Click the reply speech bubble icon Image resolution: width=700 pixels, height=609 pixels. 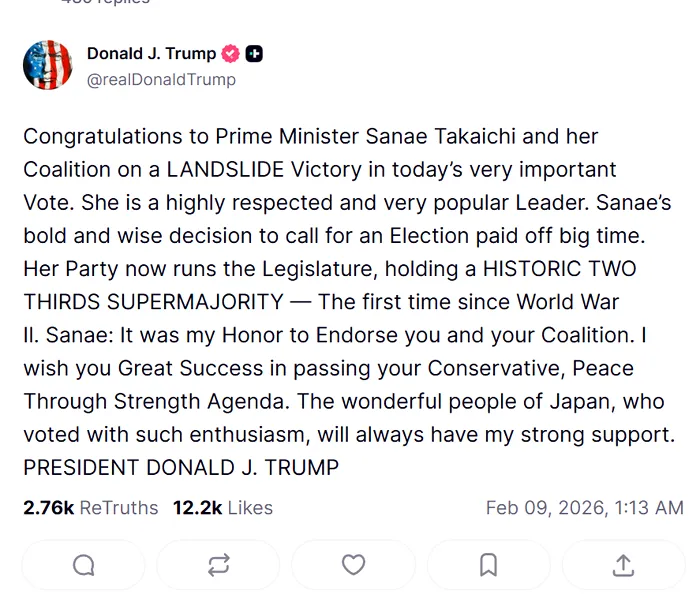84,566
